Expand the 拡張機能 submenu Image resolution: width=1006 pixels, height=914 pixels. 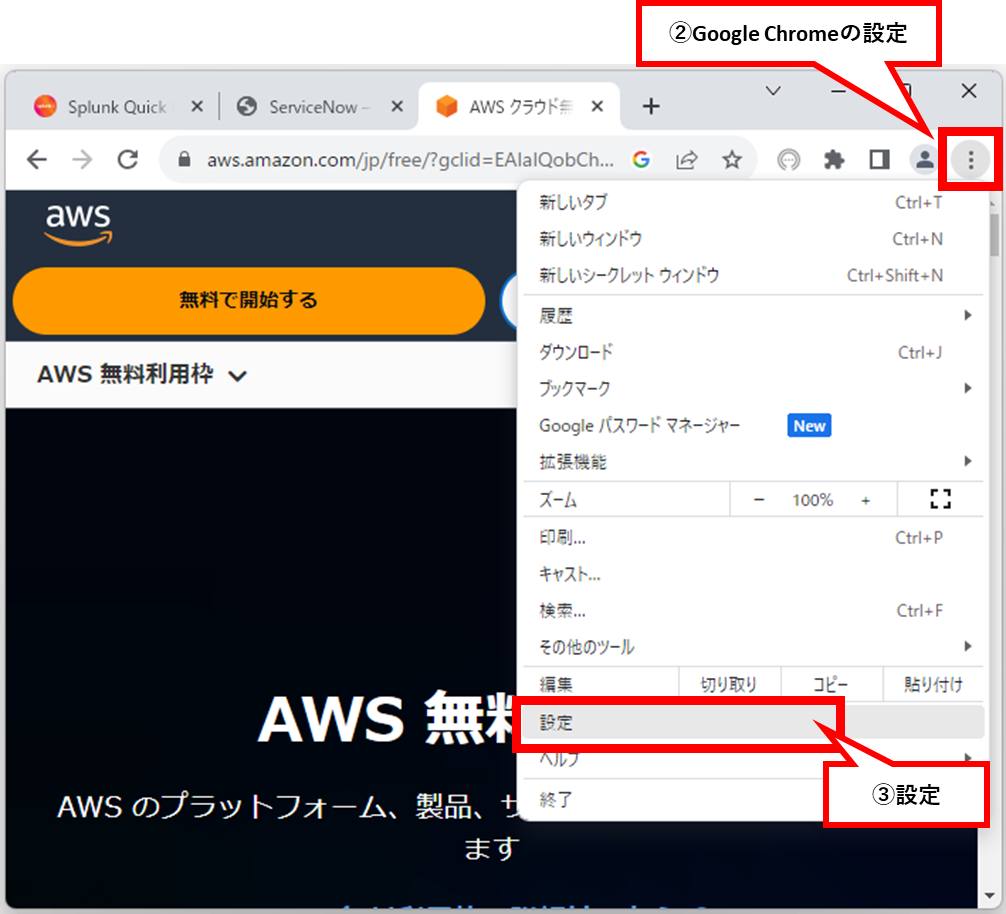[753, 461]
